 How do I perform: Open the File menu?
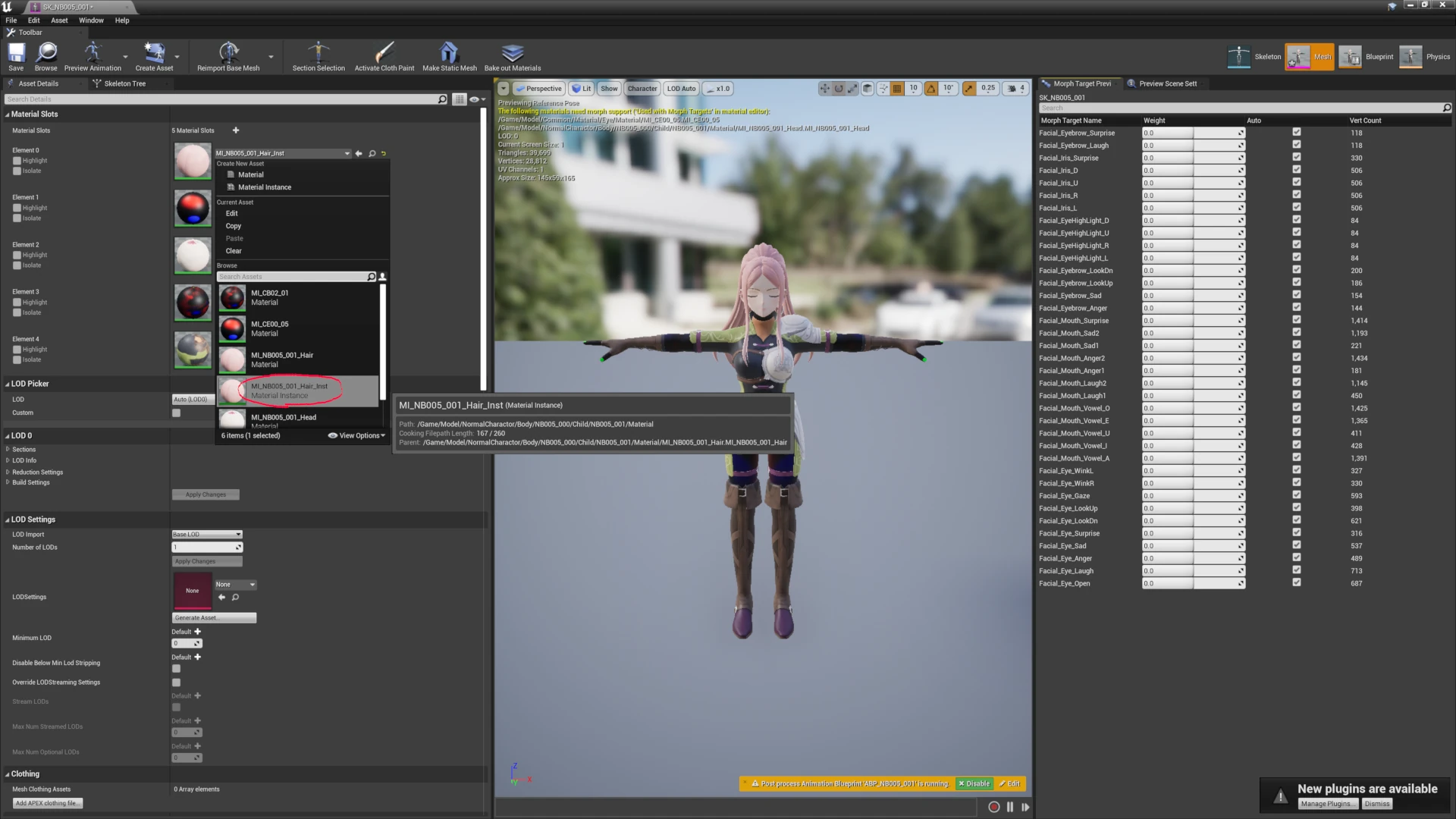(11, 20)
